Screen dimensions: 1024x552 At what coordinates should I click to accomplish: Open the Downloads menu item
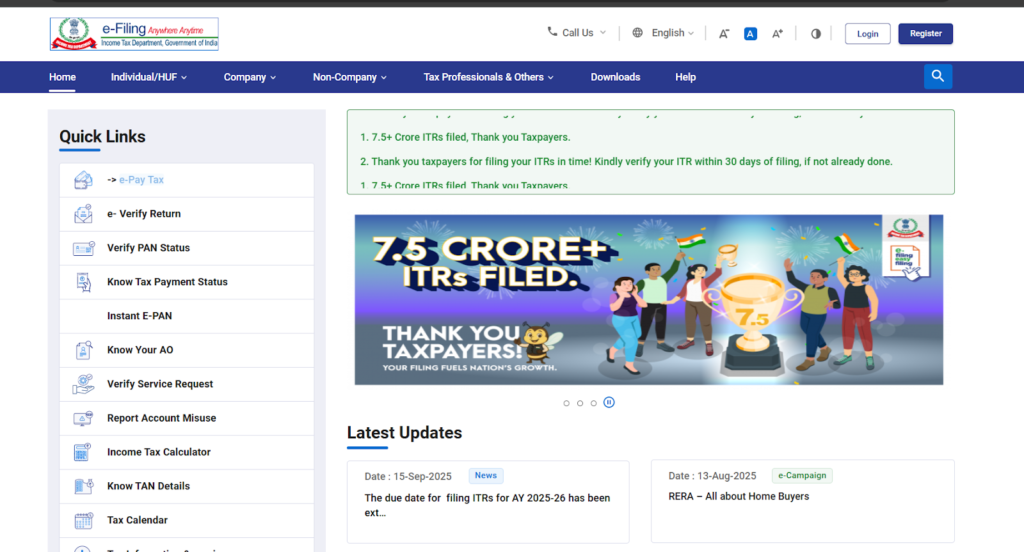(x=615, y=77)
